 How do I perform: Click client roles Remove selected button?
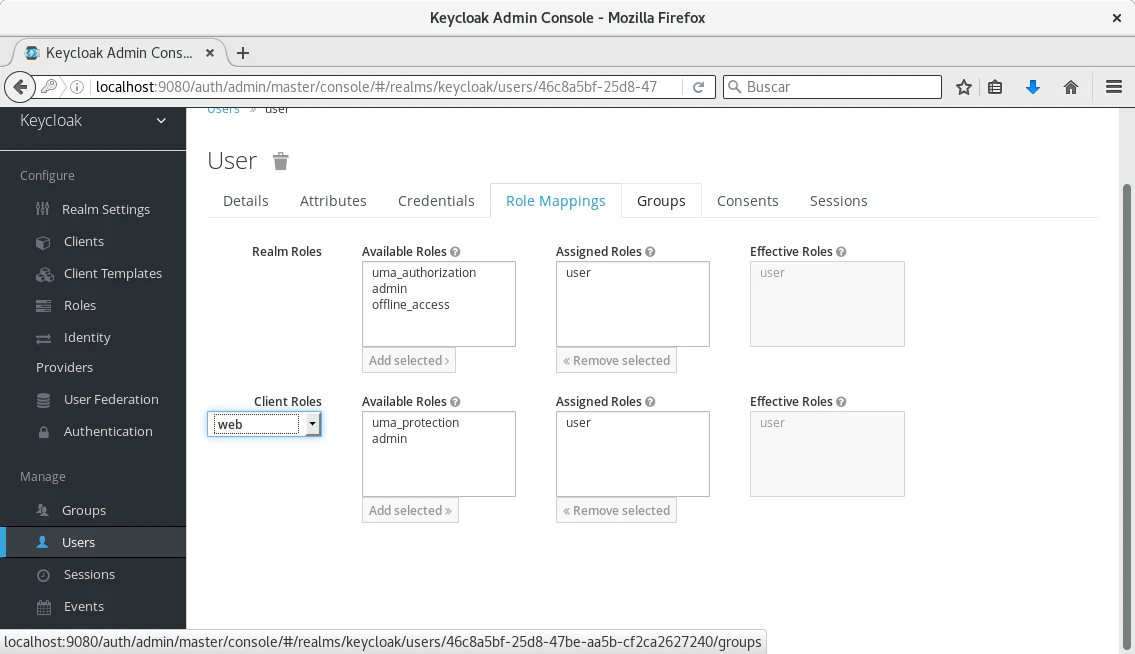click(x=616, y=510)
